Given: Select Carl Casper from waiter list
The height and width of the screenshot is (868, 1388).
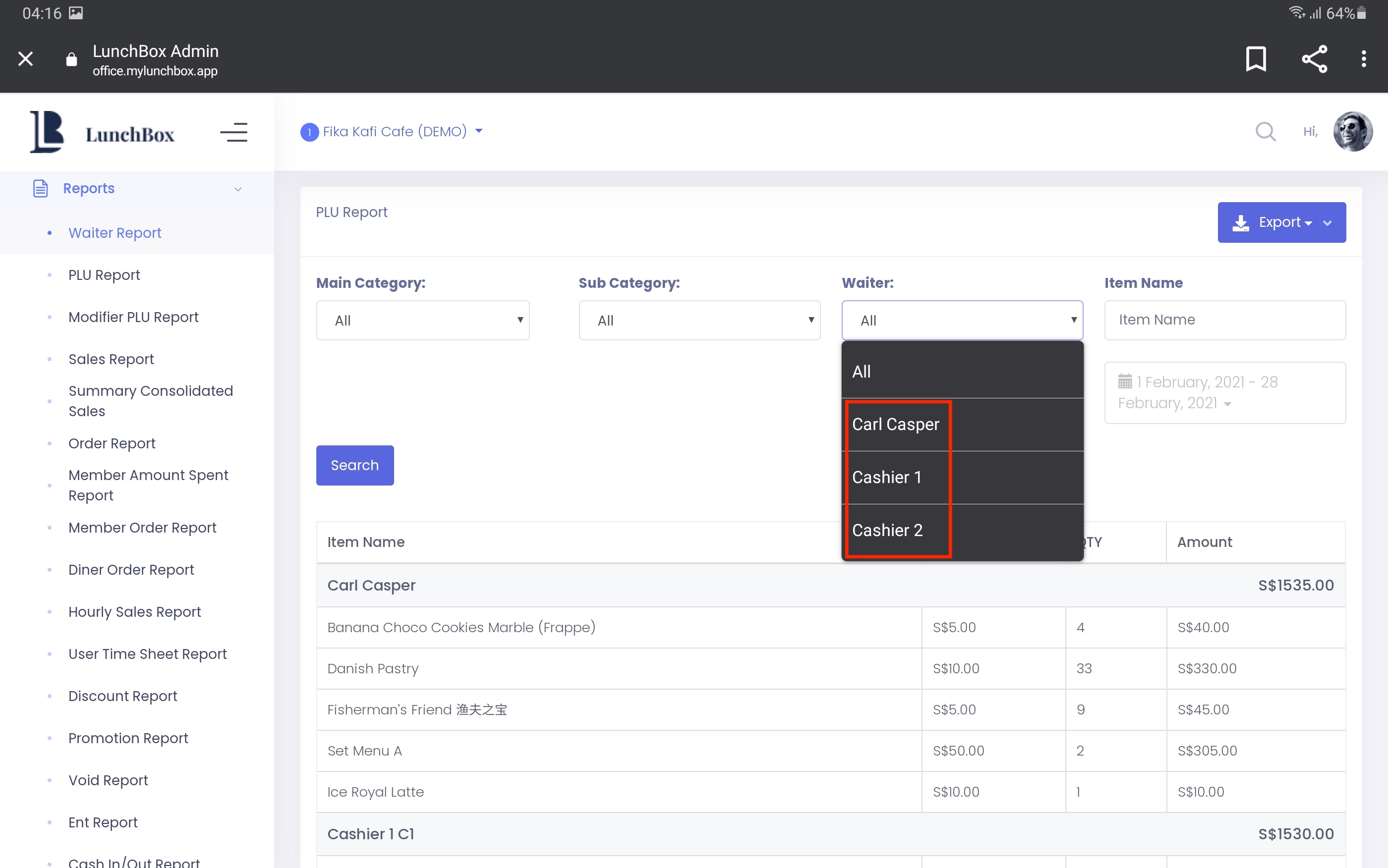Looking at the screenshot, I should 896,424.
